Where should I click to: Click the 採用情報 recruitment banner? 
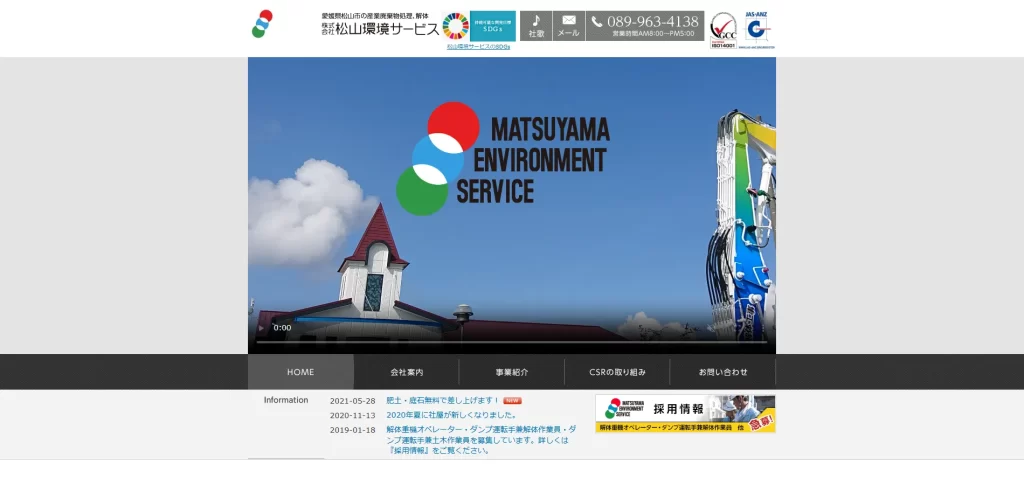[685, 414]
